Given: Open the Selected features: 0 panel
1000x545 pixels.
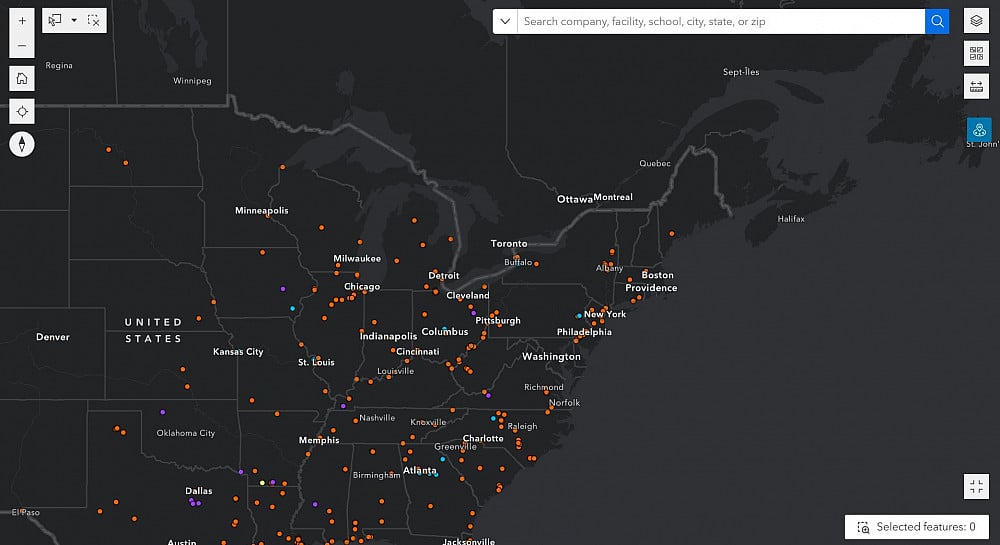Looking at the screenshot, I should tap(917, 527).
